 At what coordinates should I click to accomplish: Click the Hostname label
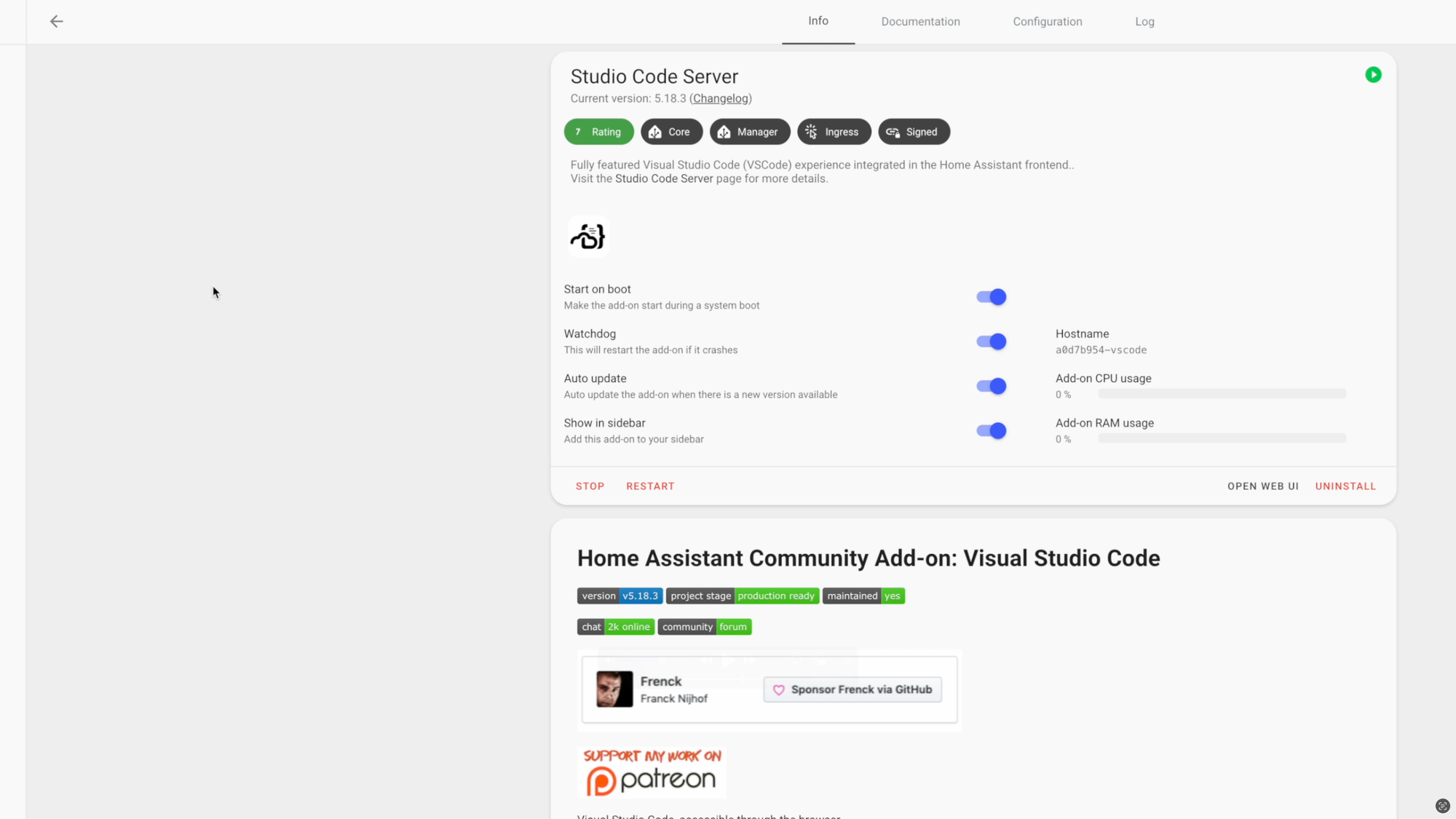coord(1082,334)
